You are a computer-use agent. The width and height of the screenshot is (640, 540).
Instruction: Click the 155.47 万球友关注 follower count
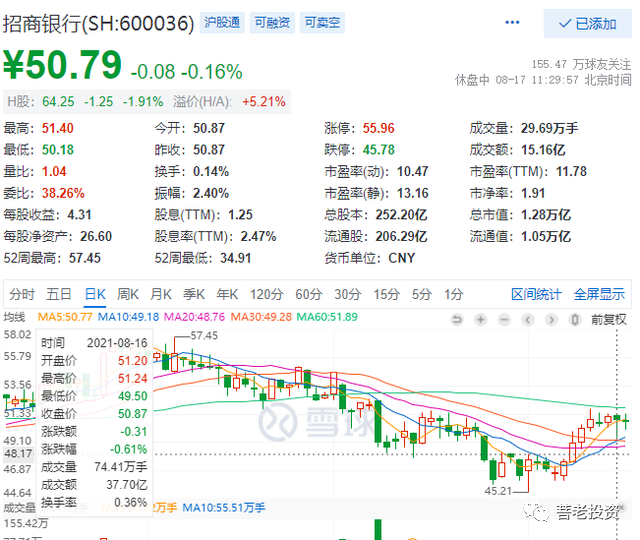click(581, 64)
